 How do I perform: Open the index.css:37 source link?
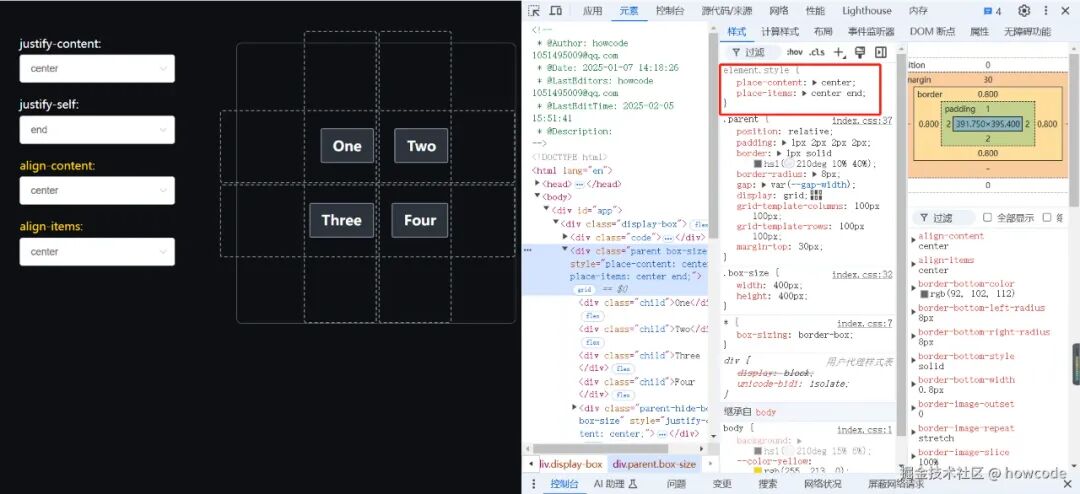tap(862, 121)
